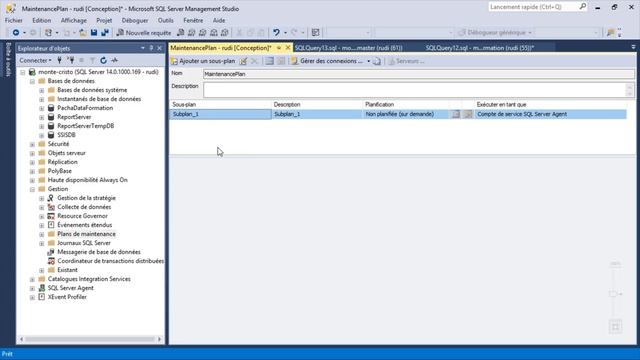Click the navigate backward toolbar icon

click(x=16, y=32)
